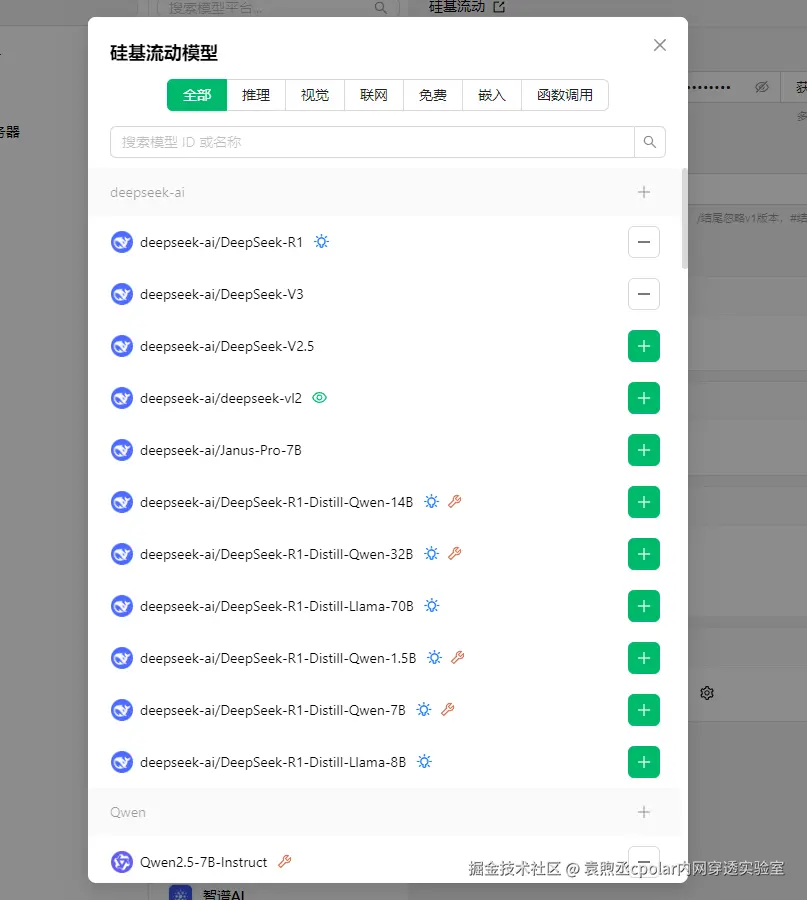Add DeepSeek-R1-Distill-Qwen-7B model
Screen dimensions: 807x900
(643, 710)
